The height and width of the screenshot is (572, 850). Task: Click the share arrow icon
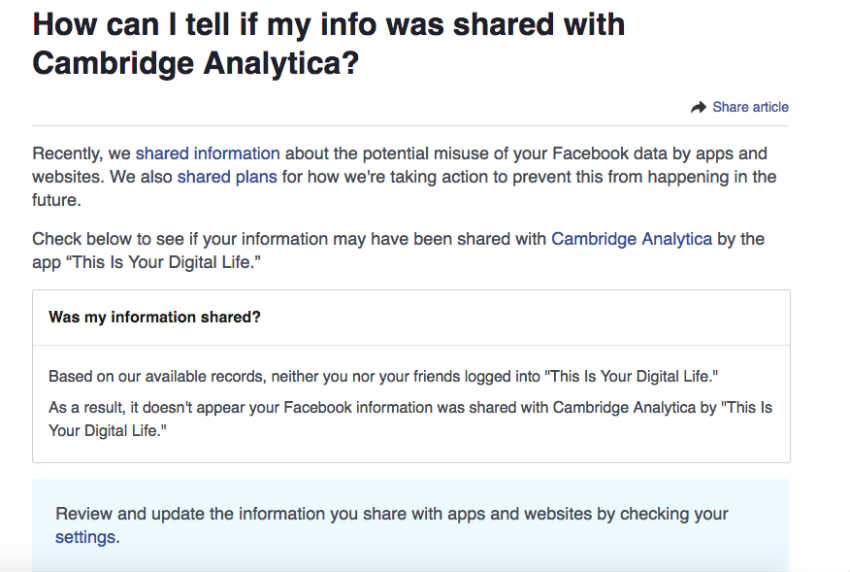tap(698, 107)
